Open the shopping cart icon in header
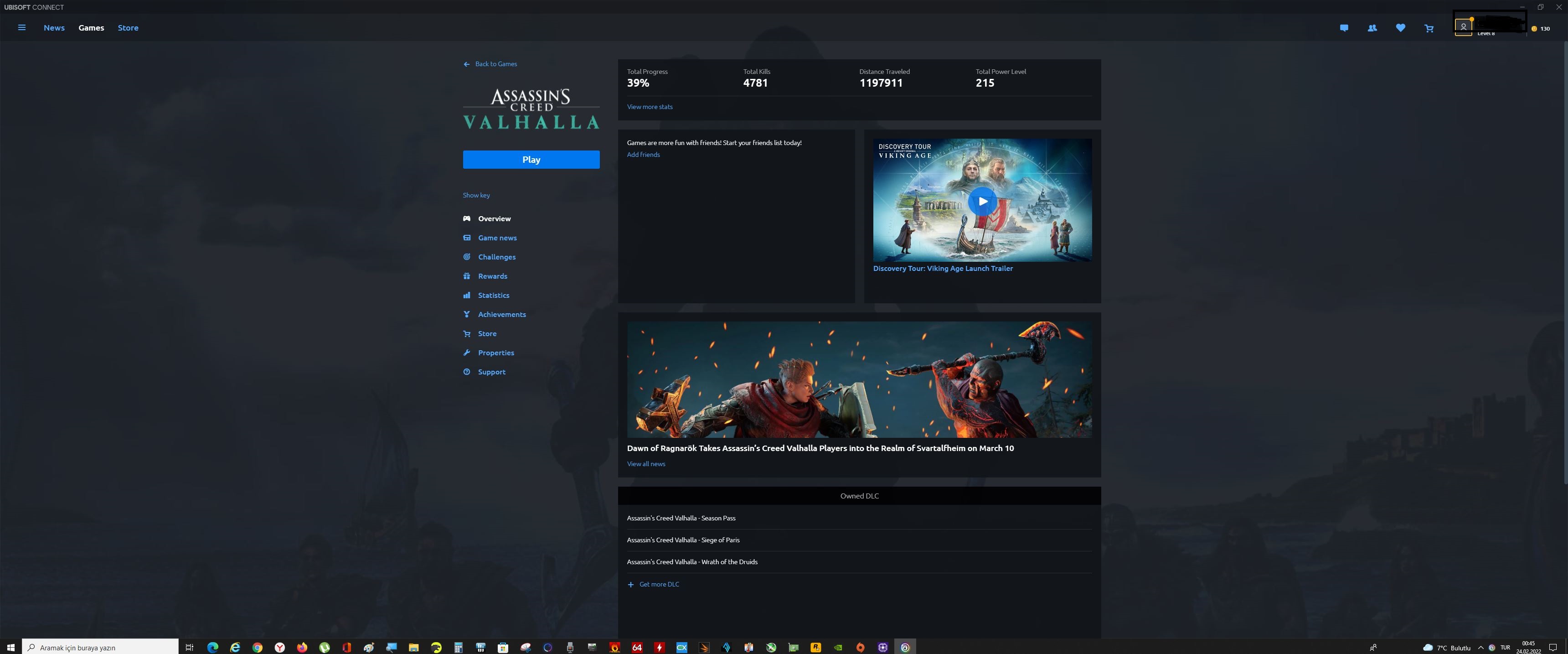The height and width of the screenshot is (654, 1568). click(x=1429, y=28)
